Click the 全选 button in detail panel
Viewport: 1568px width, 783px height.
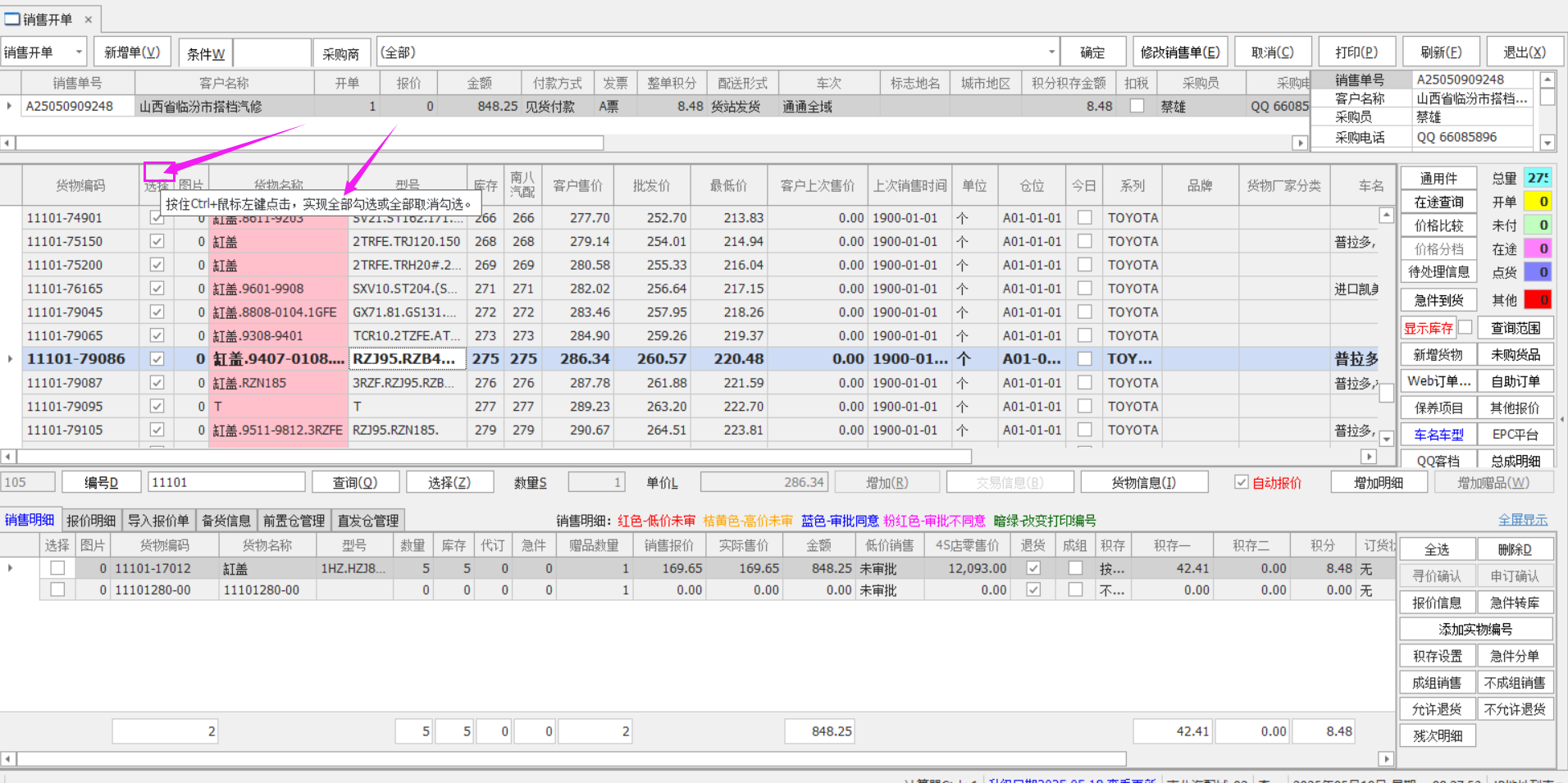coord(1437,549)
